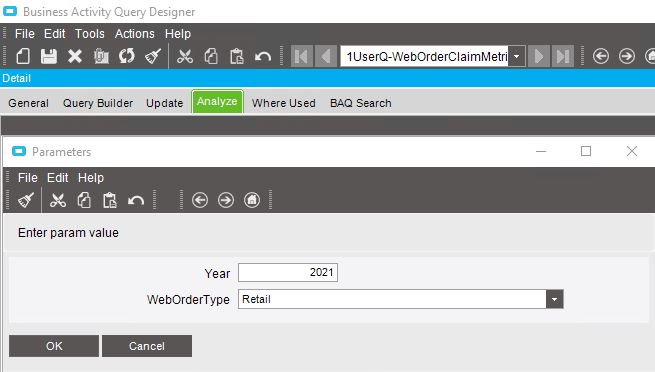655x372 pixels.
Task: Open the BAQ Search tab
Action: (x=361, y=103)
